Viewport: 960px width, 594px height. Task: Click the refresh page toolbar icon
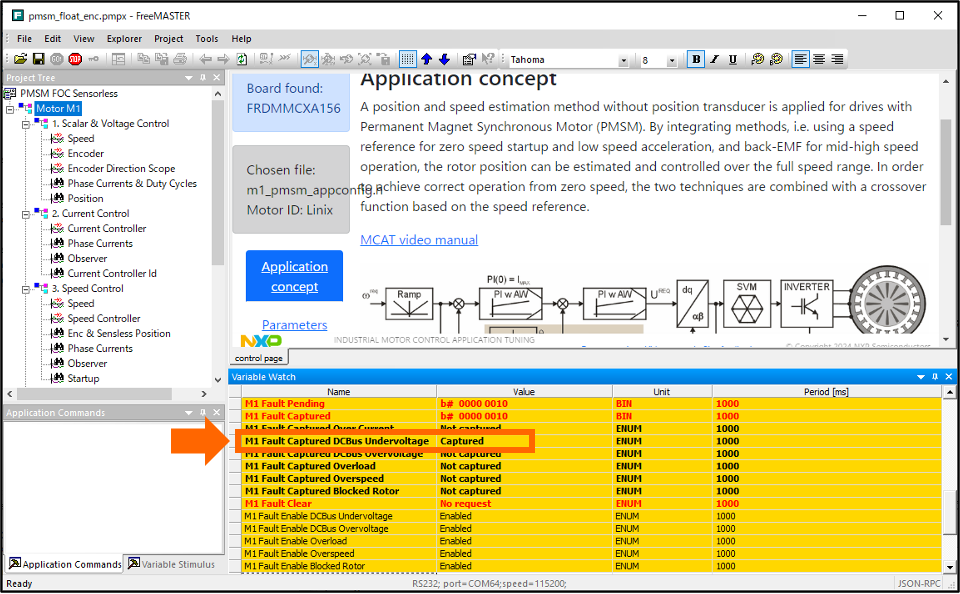click(x=242, y=59)
